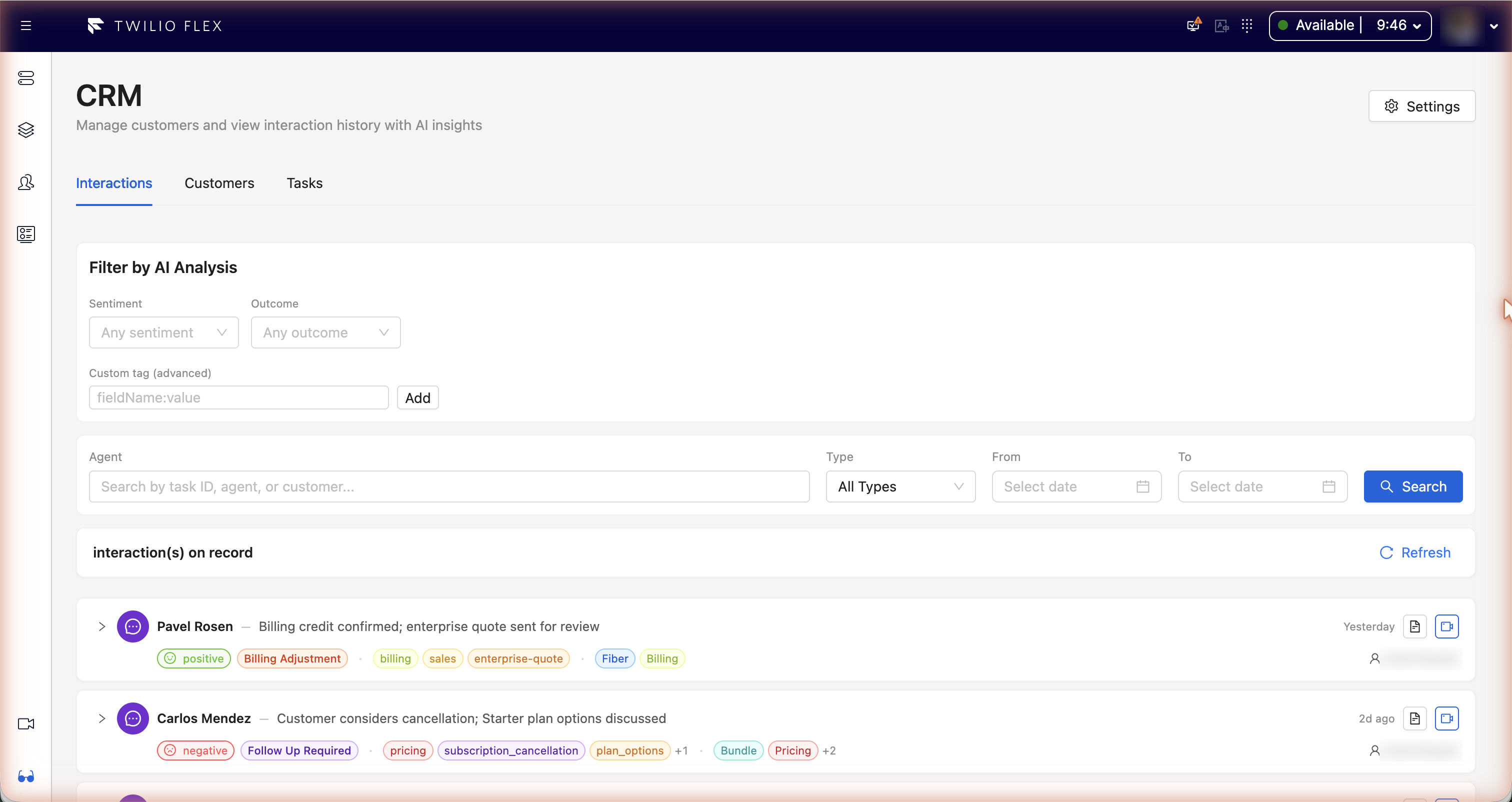The width and height of the screenshot is (1512, 802).
Task: Click the Follow Up Required tag
Action: point(299,750)
